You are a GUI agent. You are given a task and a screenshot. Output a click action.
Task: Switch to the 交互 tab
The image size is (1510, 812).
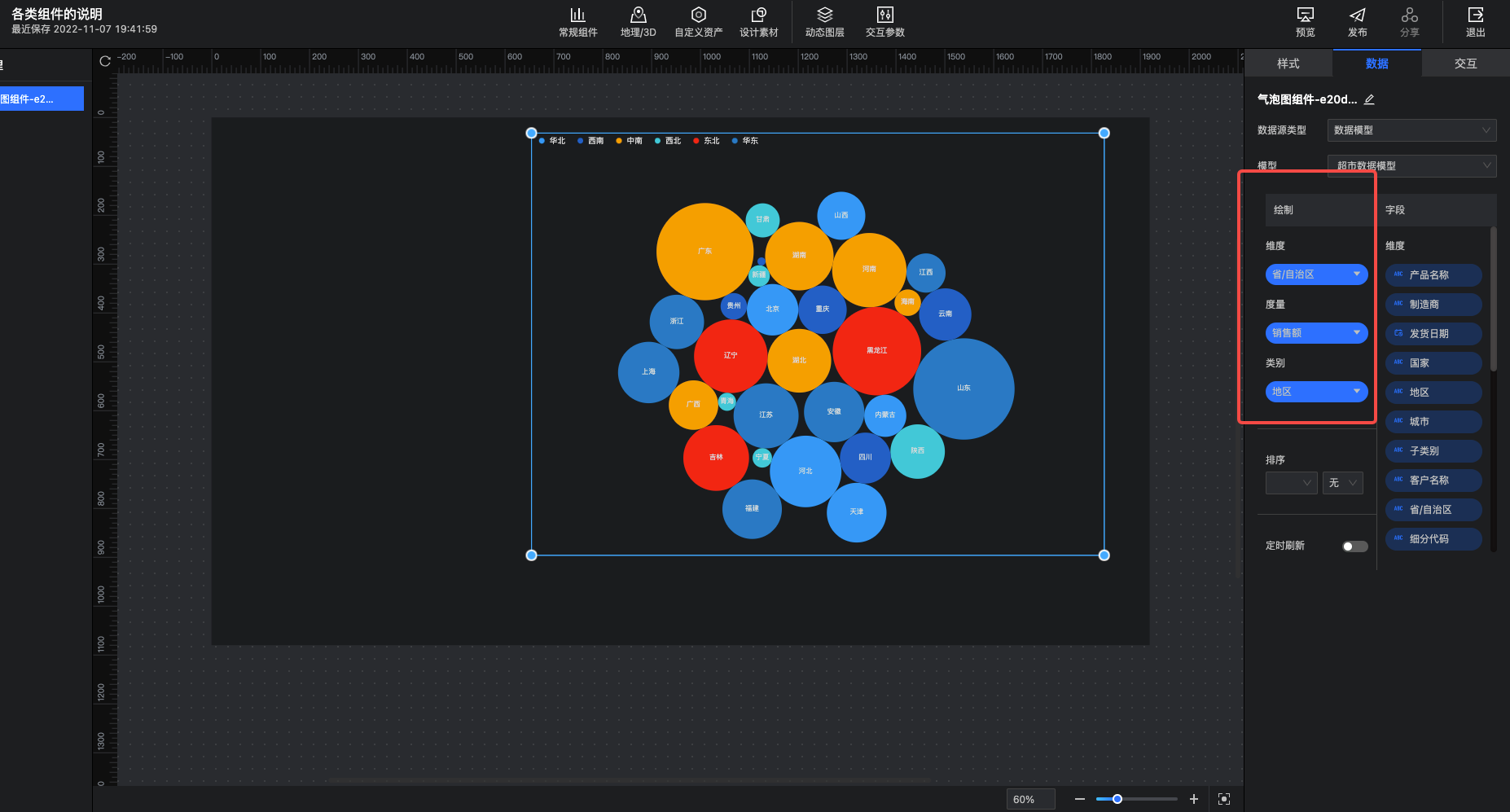(1465, 64)
